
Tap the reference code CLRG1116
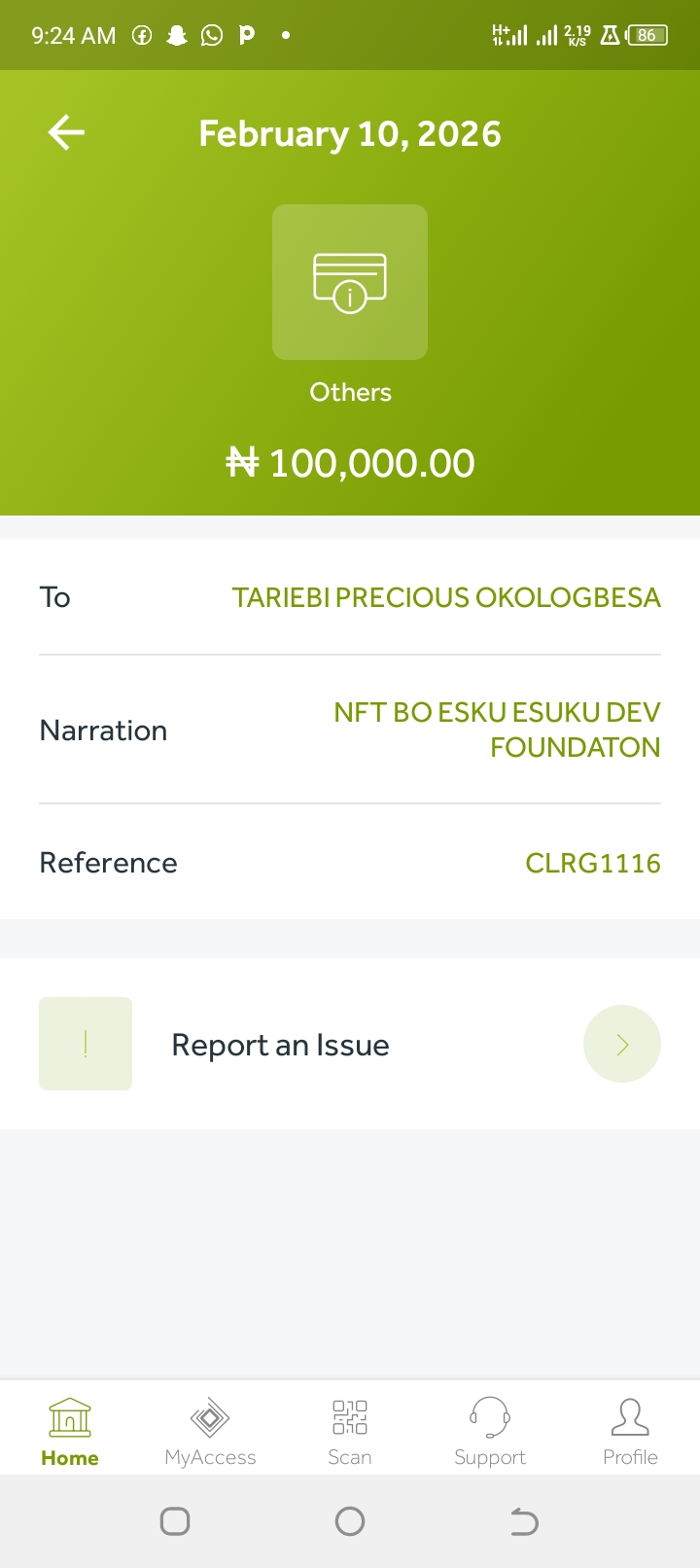pos(593,863)
